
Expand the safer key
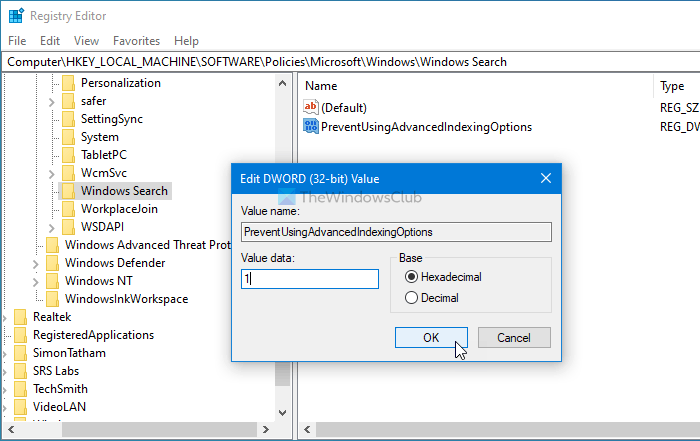51,102
